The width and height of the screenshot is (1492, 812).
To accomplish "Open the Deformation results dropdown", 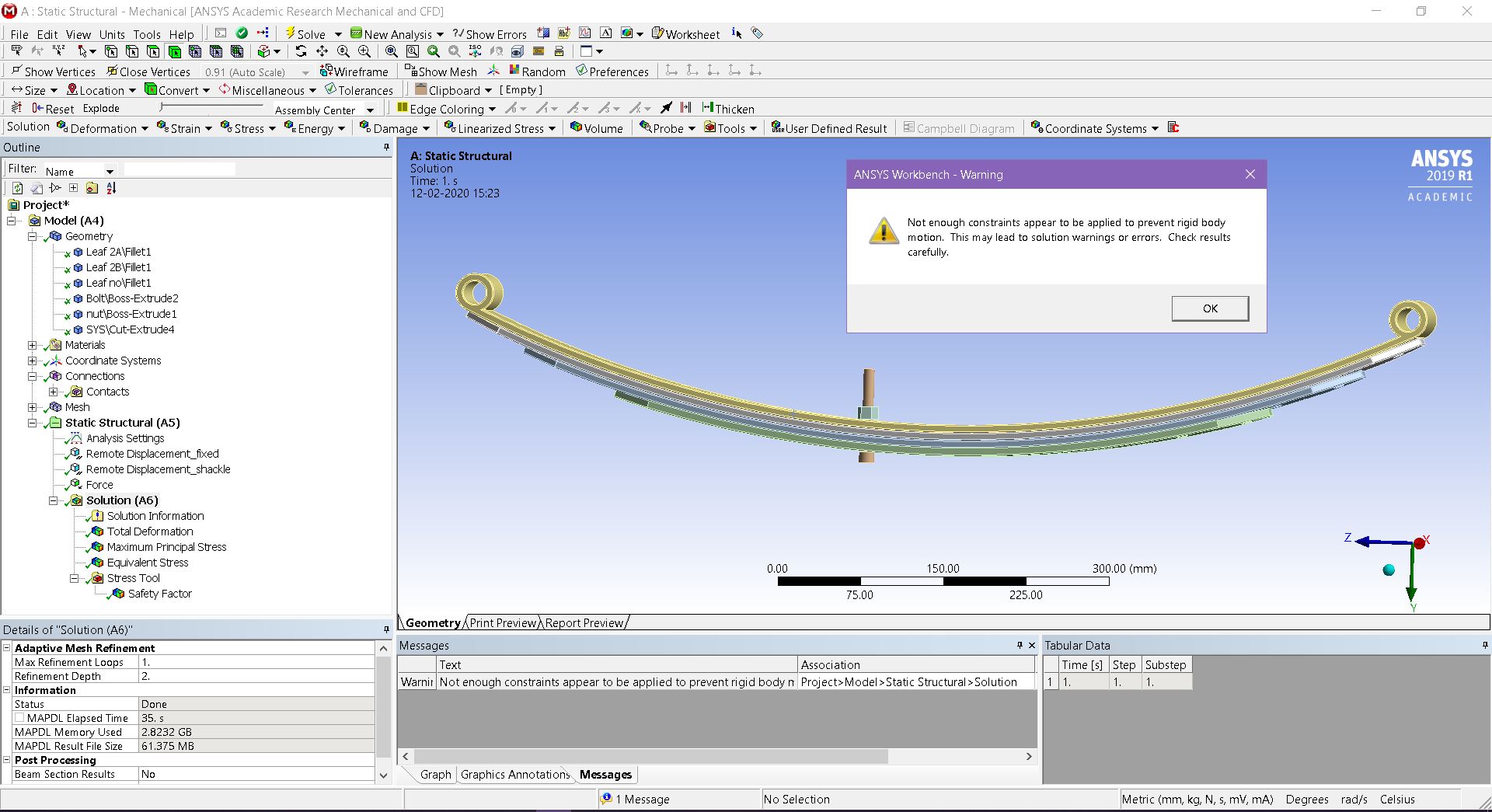I will (x=103, y=128).
